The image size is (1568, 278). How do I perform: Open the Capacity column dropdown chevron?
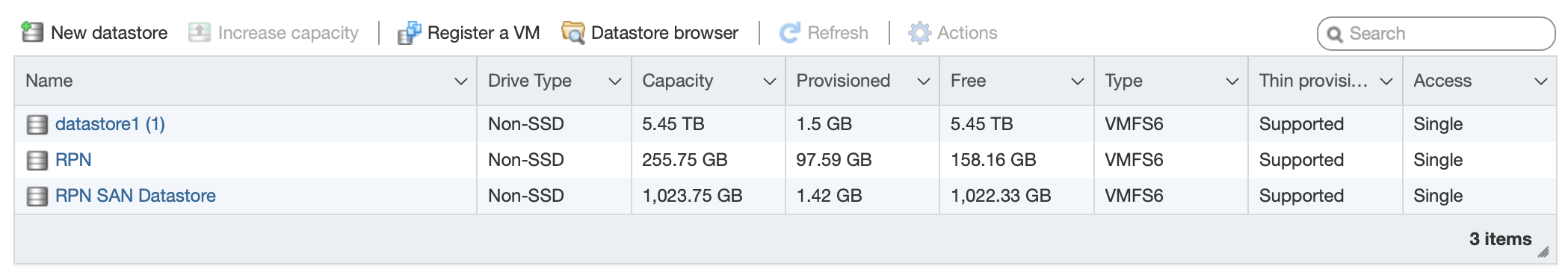point(769,81)
